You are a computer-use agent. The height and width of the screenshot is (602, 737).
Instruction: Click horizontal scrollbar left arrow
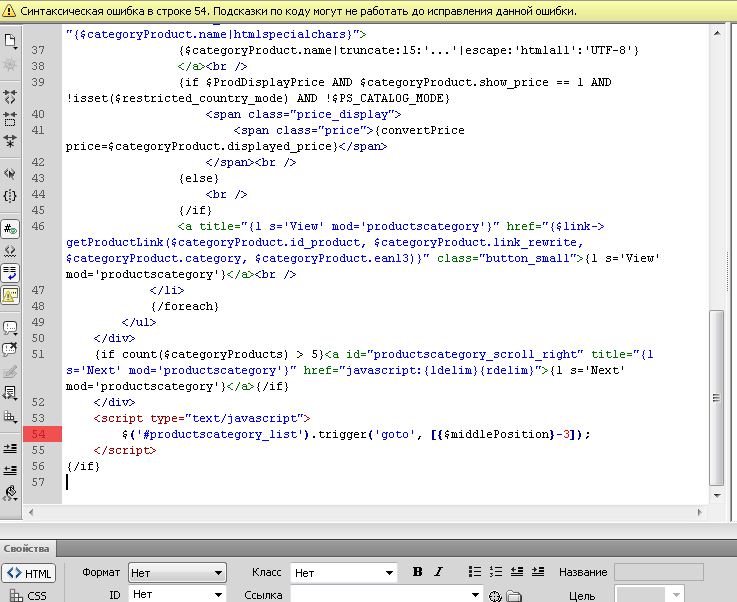tap(31, 512)
